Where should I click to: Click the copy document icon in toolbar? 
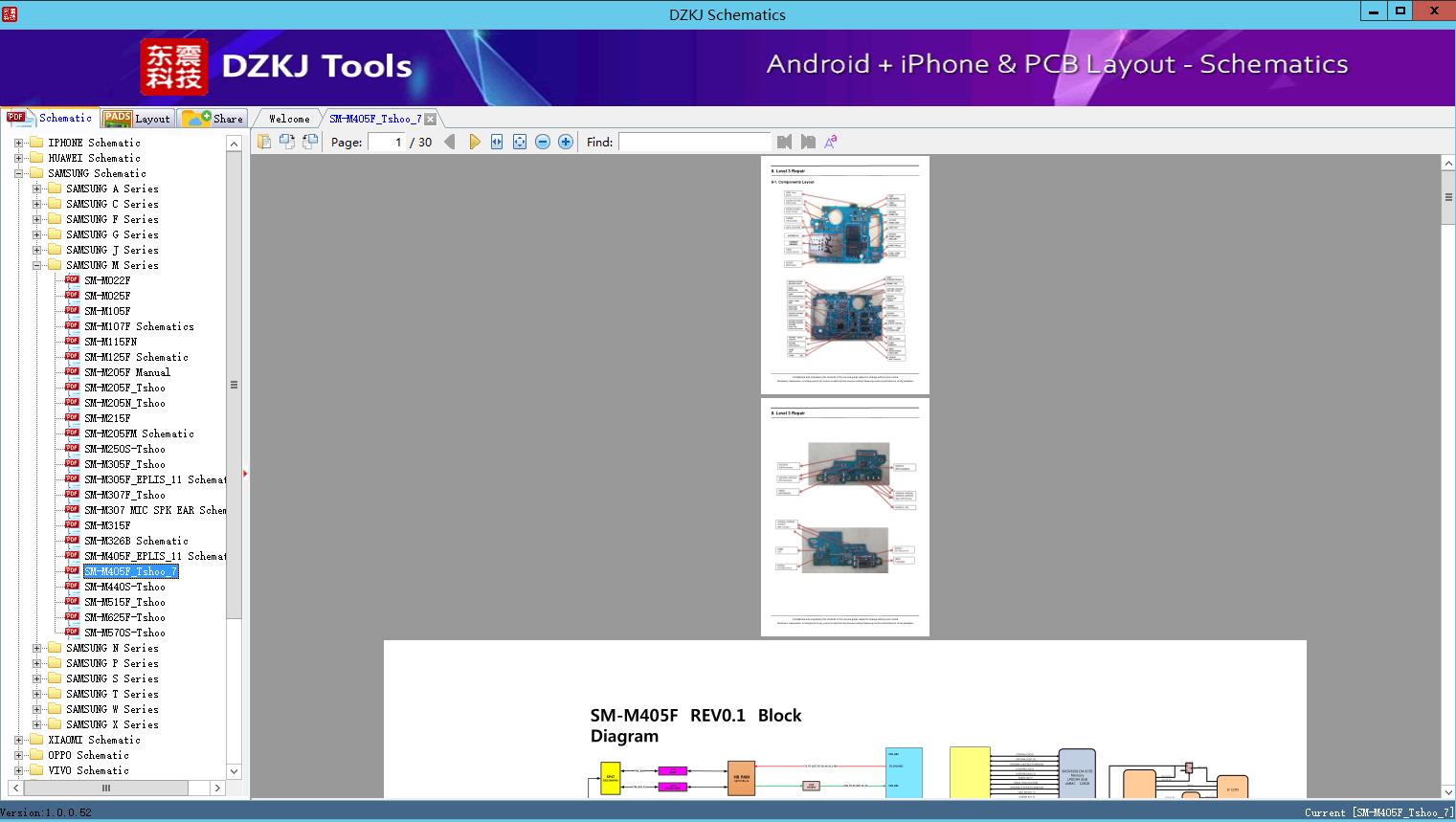[264, 142]
